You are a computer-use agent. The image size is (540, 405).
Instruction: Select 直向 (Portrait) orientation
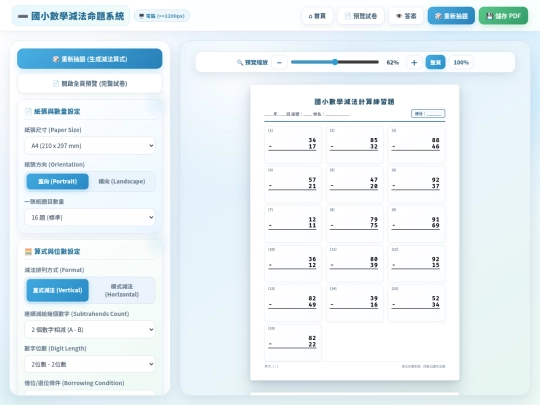click(58, 181)
